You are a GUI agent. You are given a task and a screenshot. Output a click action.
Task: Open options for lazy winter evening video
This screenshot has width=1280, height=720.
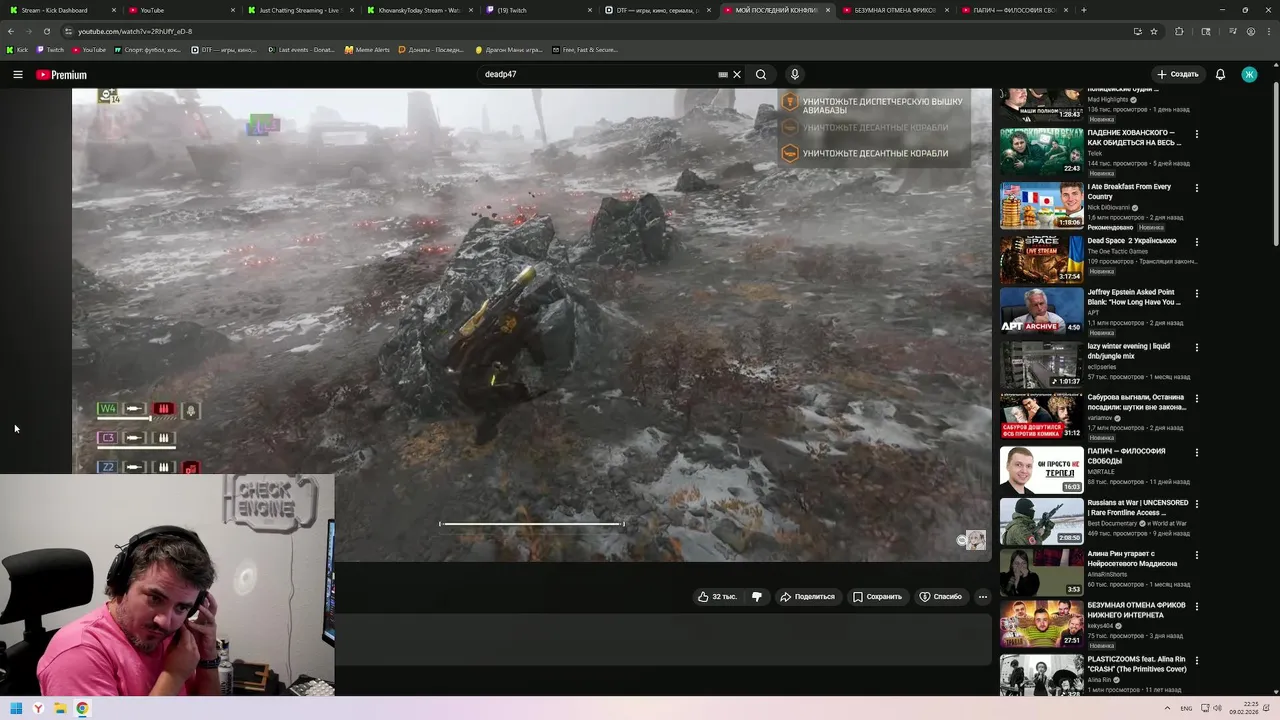(x=1197, y=348)
